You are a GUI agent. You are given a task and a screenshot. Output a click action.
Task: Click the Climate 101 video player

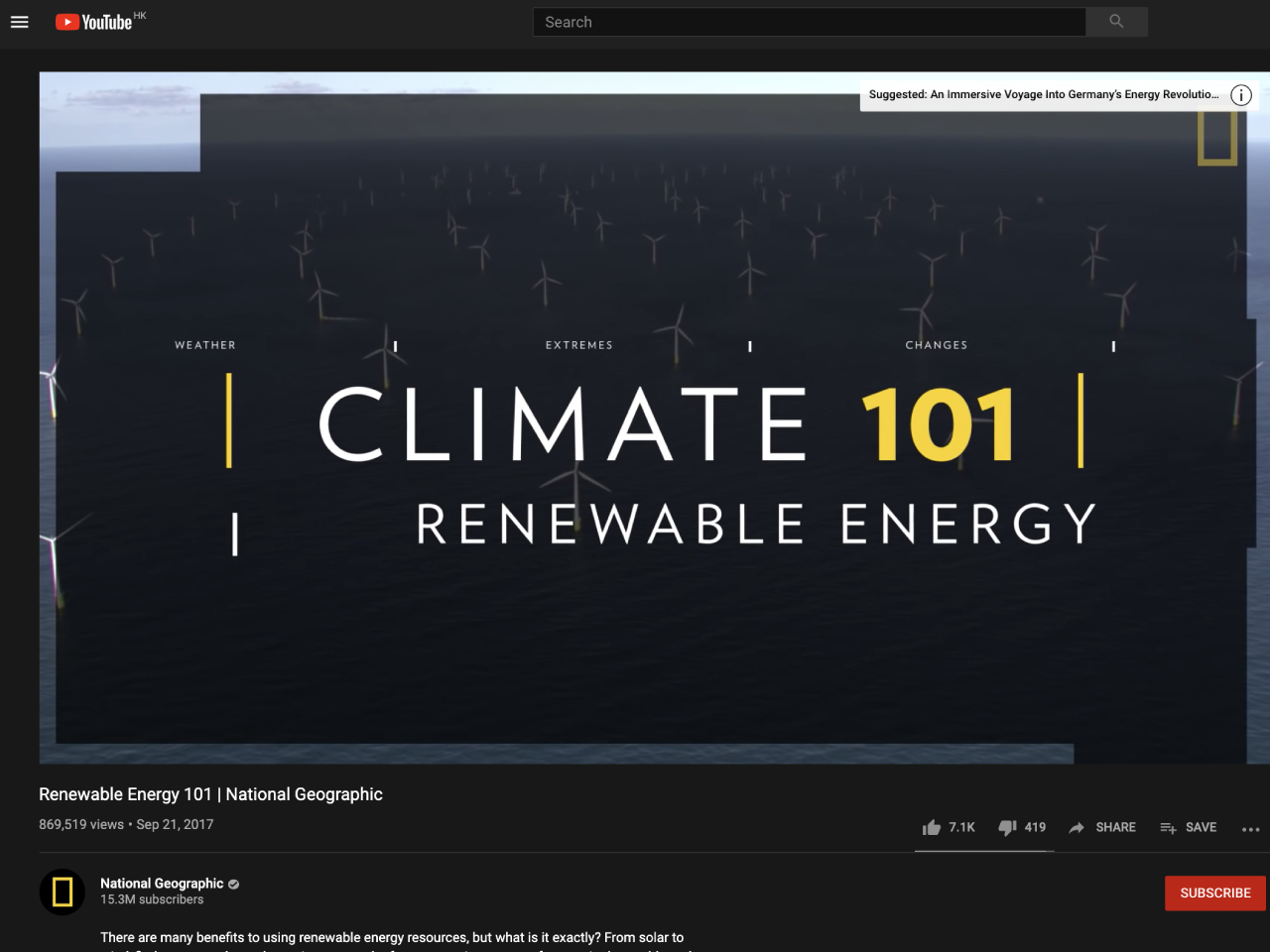pos(655,417)
